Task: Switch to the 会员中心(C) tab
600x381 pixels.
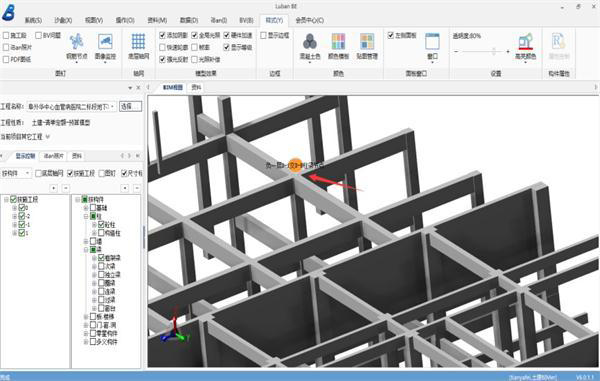Action: [x=310, y=20]
